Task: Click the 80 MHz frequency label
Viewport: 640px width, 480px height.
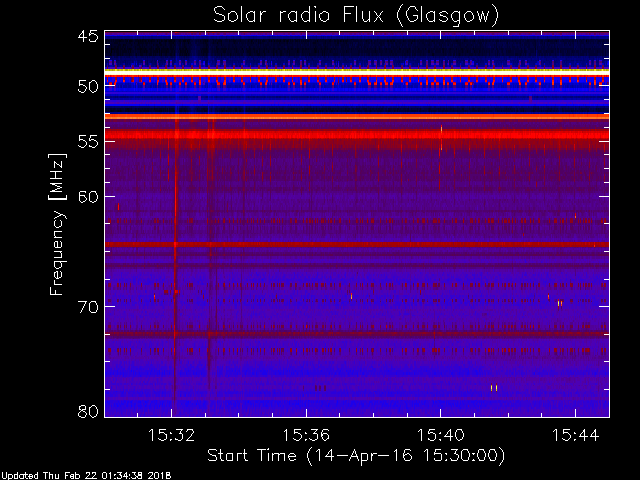Action: click(x=88, y=411)
